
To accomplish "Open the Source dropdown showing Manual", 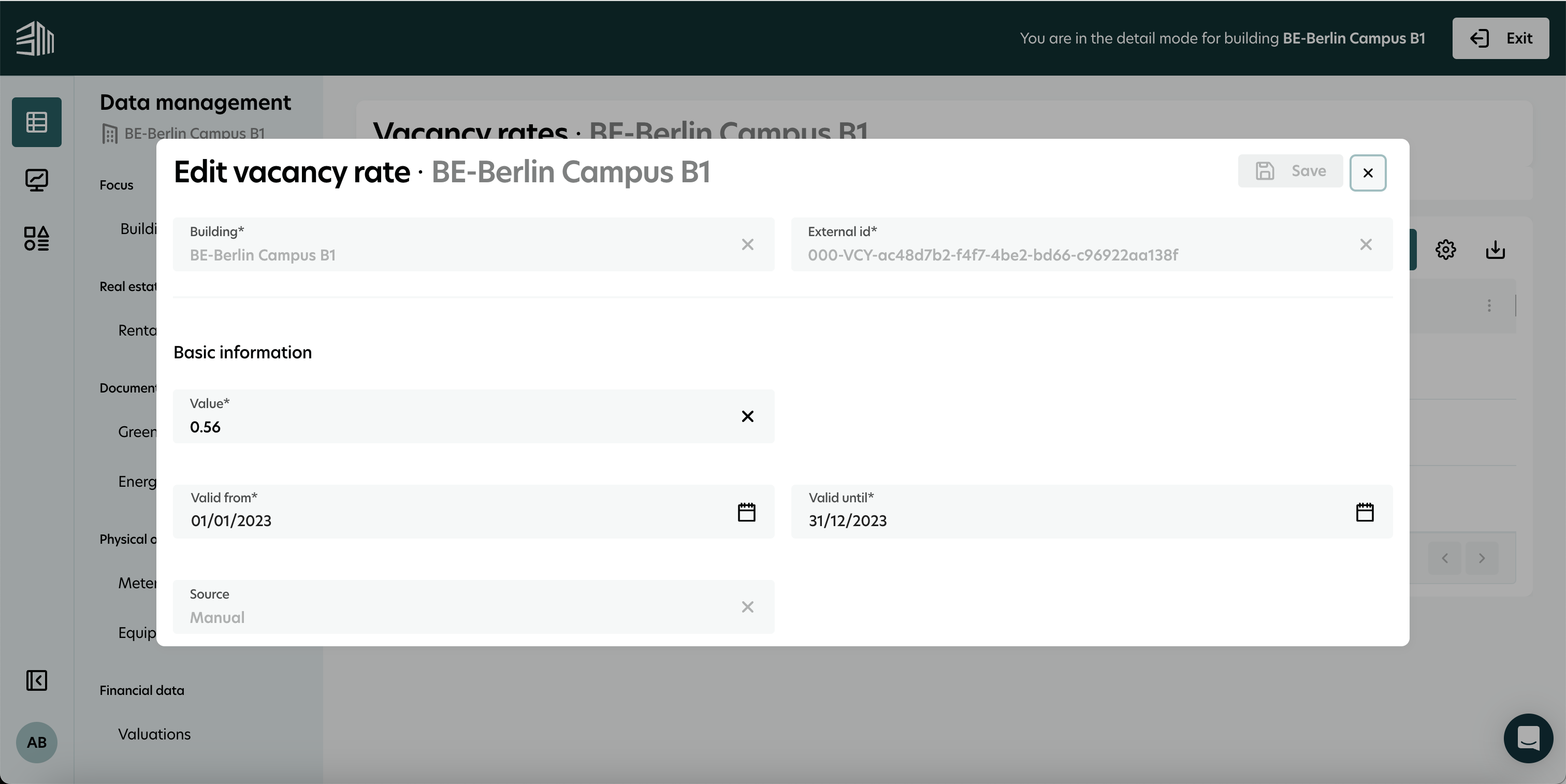I will tap(473, 607).
